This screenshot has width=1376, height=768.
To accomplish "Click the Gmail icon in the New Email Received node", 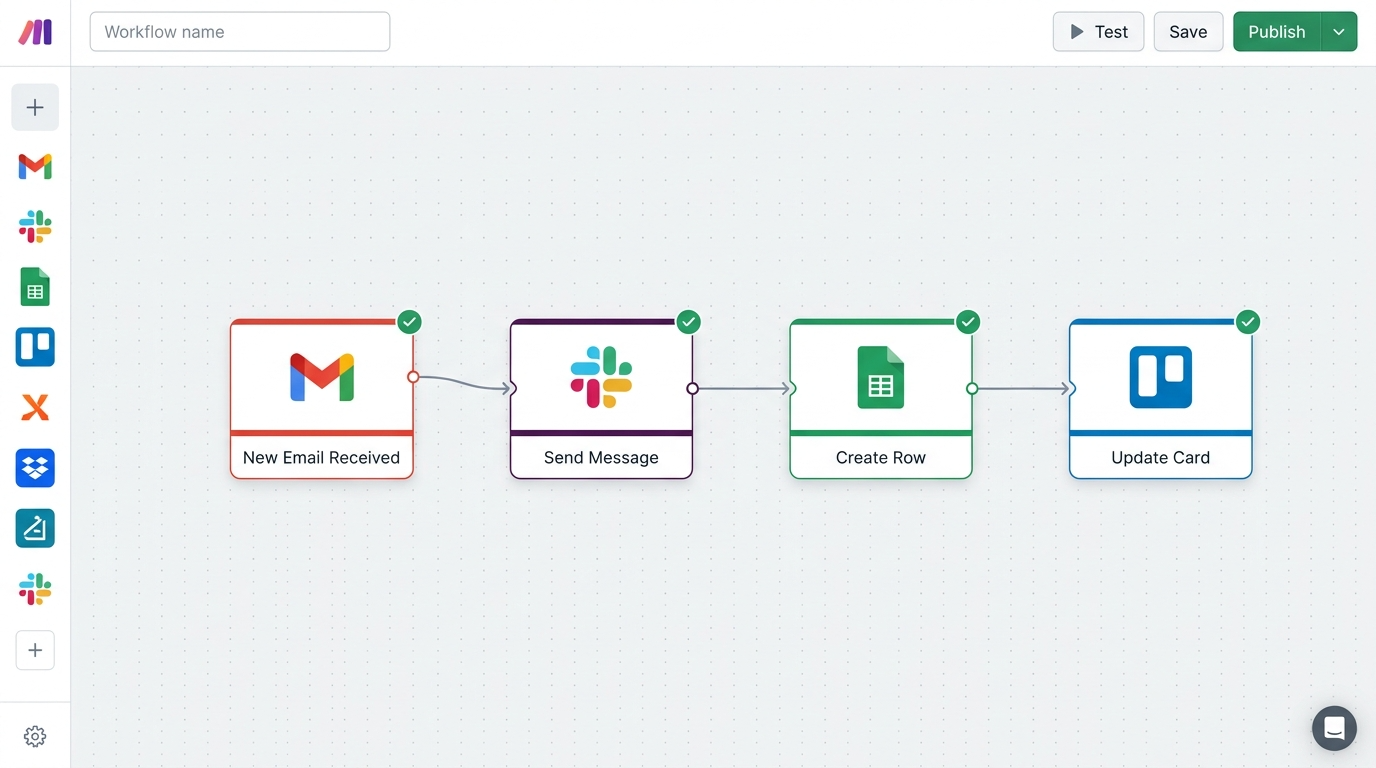I will pos(322,377).
